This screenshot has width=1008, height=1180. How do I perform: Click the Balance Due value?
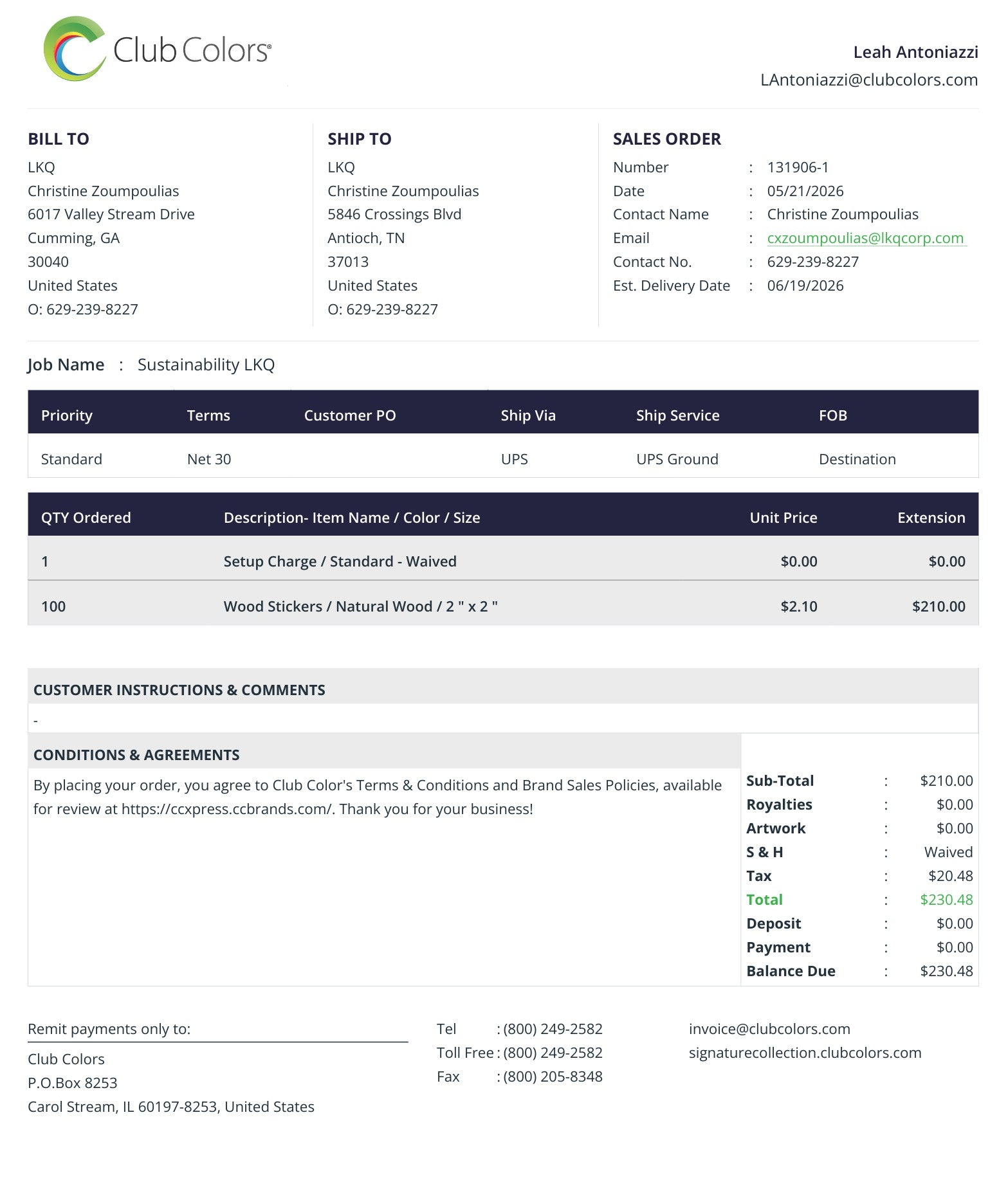(x=946, y=971)
